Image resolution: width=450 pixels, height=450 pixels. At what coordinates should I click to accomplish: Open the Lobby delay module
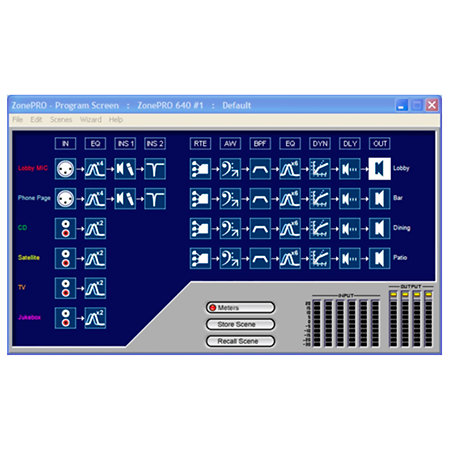tap(350, 169)
